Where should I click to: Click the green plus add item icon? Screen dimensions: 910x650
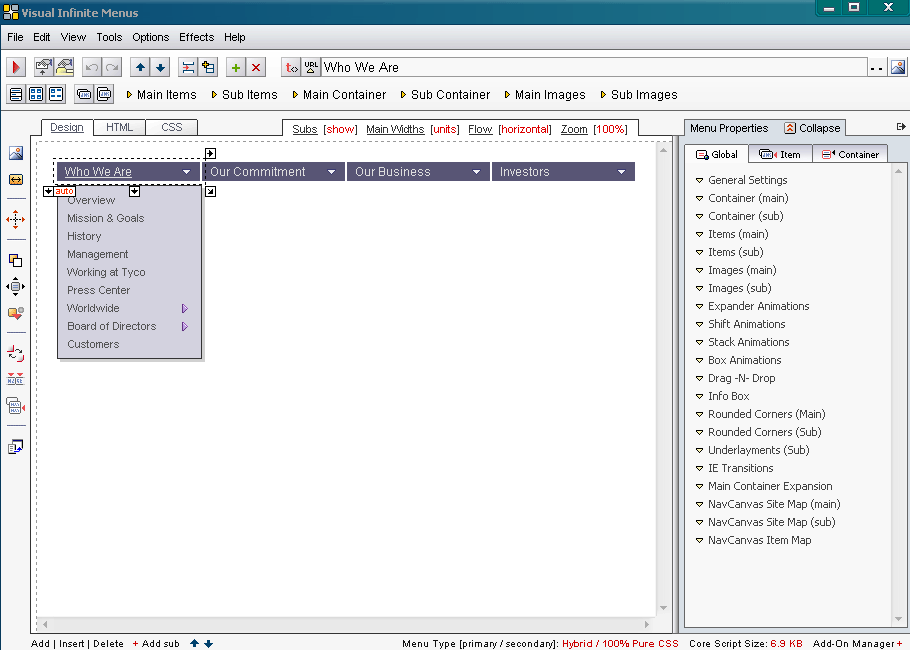[236, 67]
